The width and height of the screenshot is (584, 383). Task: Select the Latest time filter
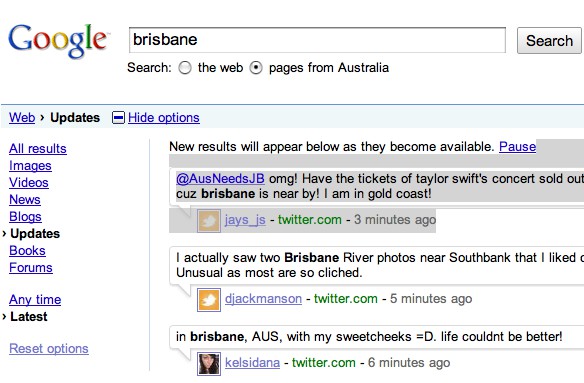(x=29, y=317)
